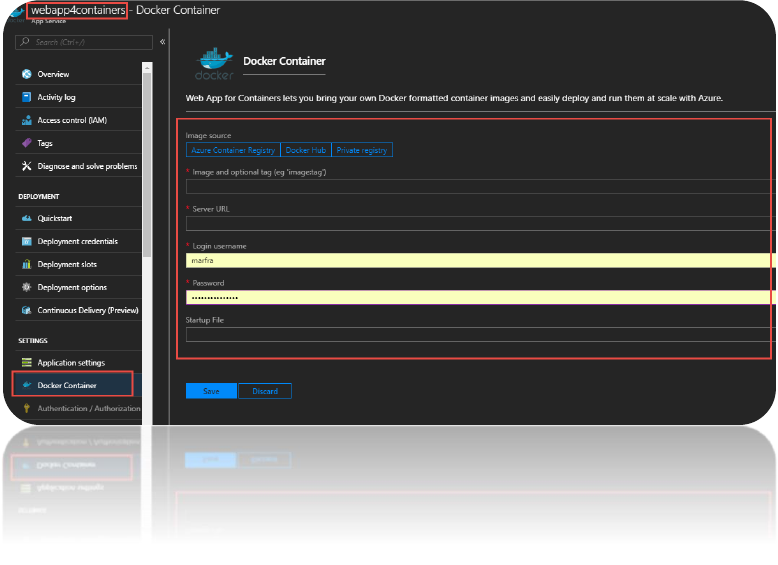Image resolution: width=778 pixels, height=565 pixels.
Task: Click the Continuous Delivery icon
Action: [27, 310]
